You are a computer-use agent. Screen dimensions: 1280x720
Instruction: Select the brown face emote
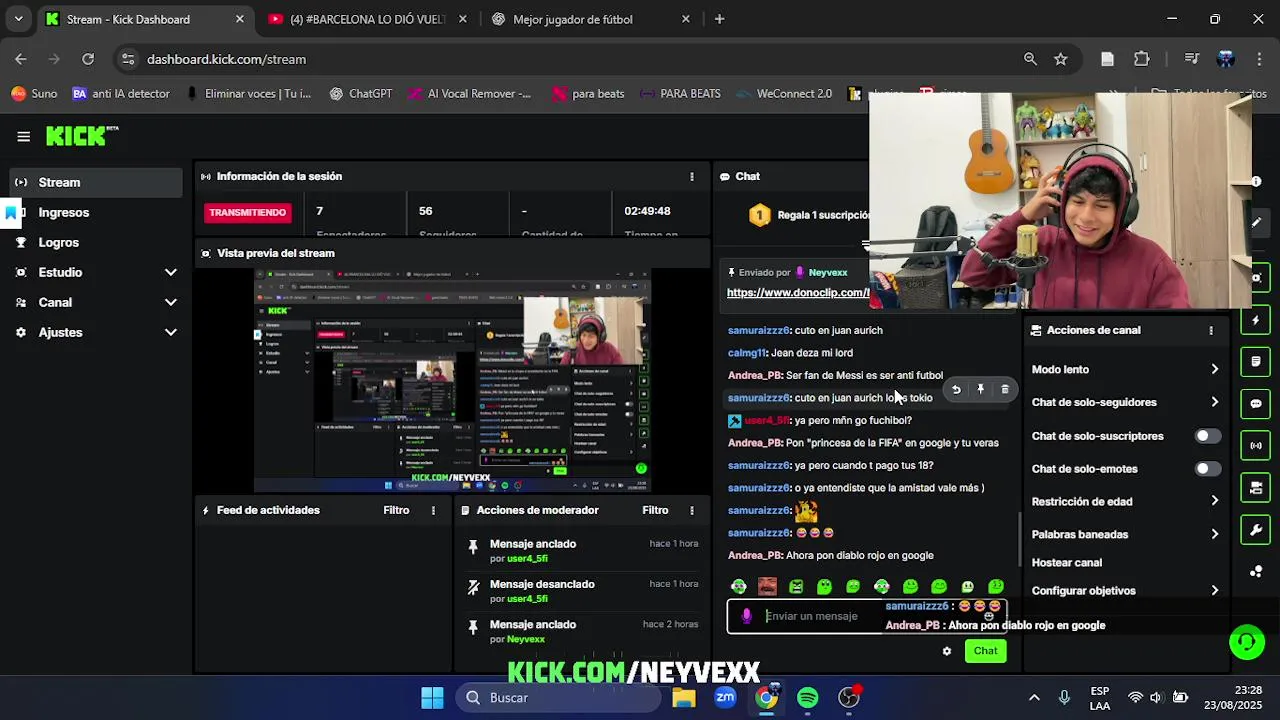(x=767, y=587)
